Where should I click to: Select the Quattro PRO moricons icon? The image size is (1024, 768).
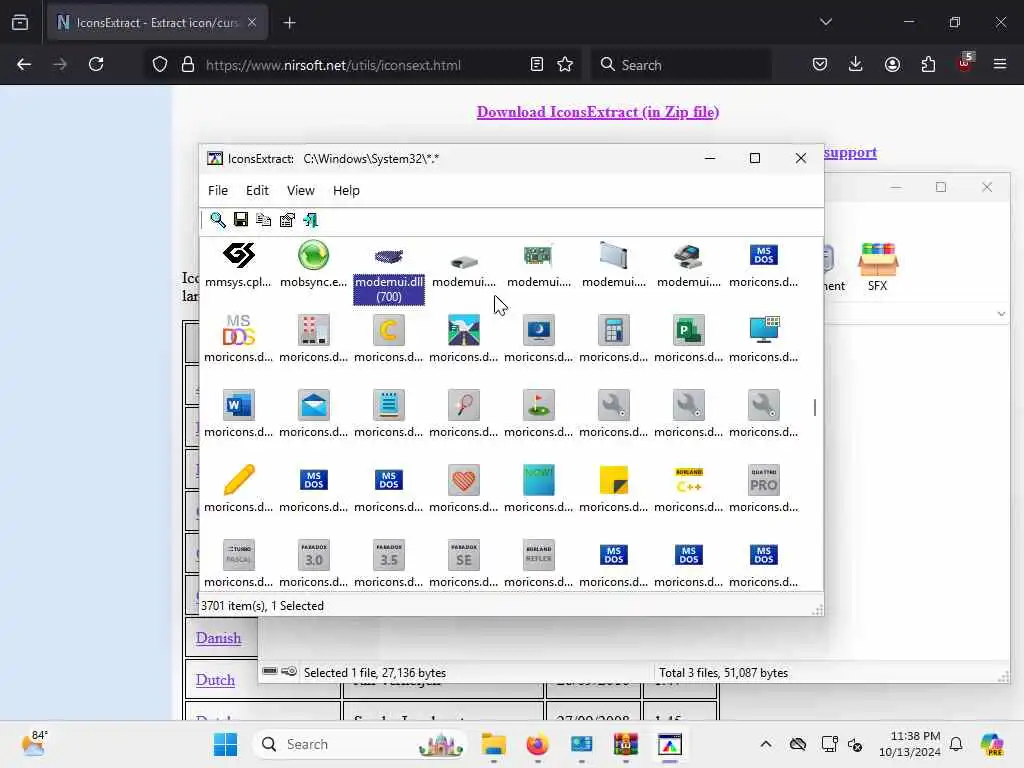click(x=763, y=488)
